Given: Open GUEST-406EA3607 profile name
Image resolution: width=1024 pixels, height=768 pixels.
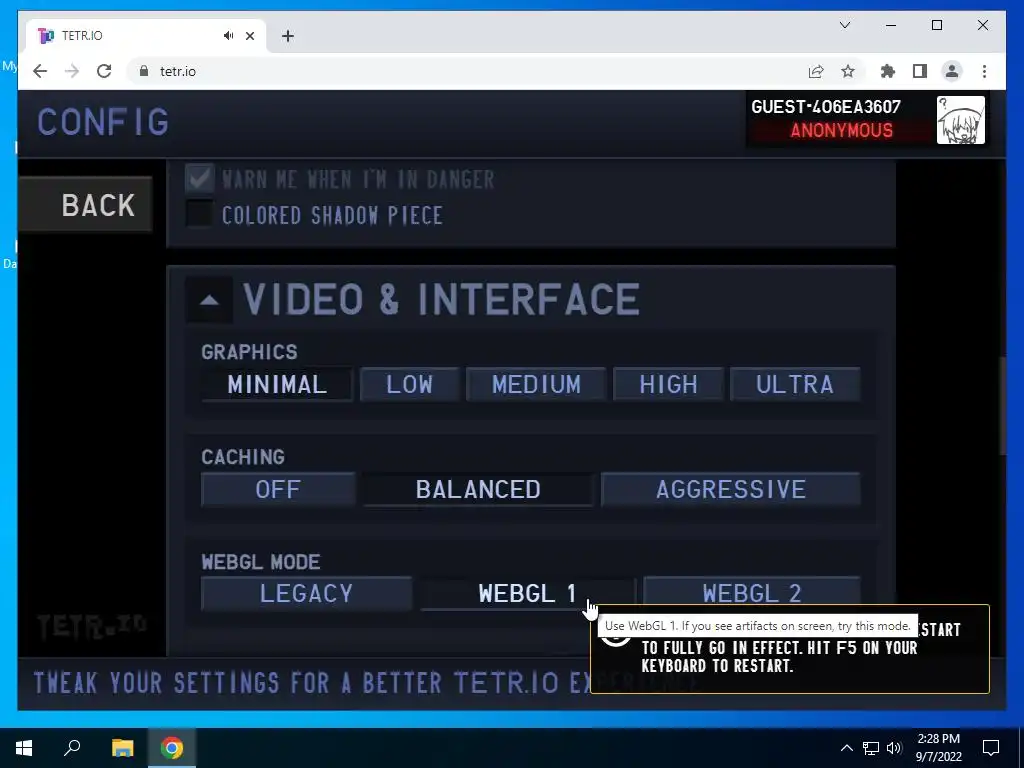Looking at the screenshot, I should pyautogui.click(x=826, y=107).
